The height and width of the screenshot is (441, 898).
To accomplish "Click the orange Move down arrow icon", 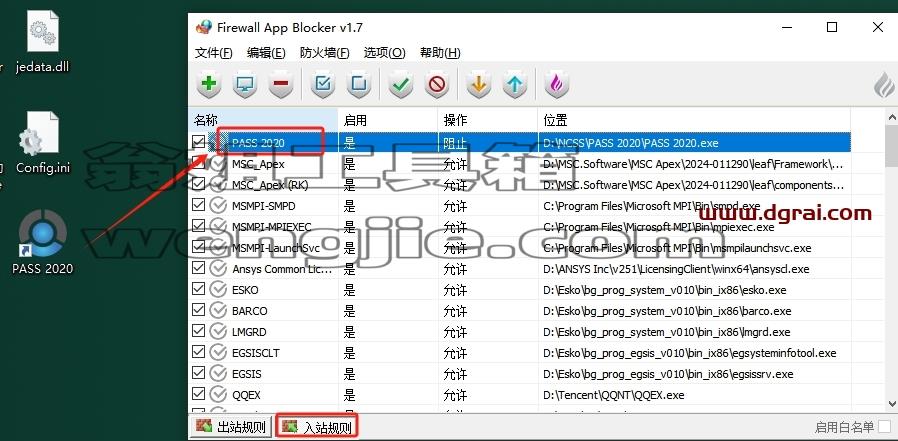I will tap(479, 85).
